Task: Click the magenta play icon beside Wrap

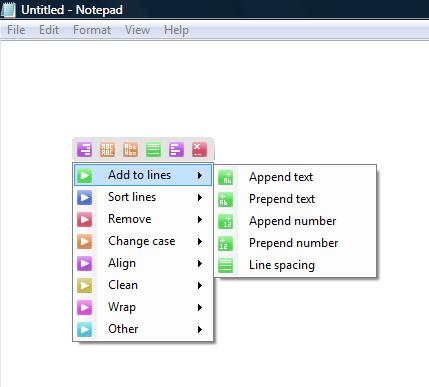Action: click(x=84, y=307)
